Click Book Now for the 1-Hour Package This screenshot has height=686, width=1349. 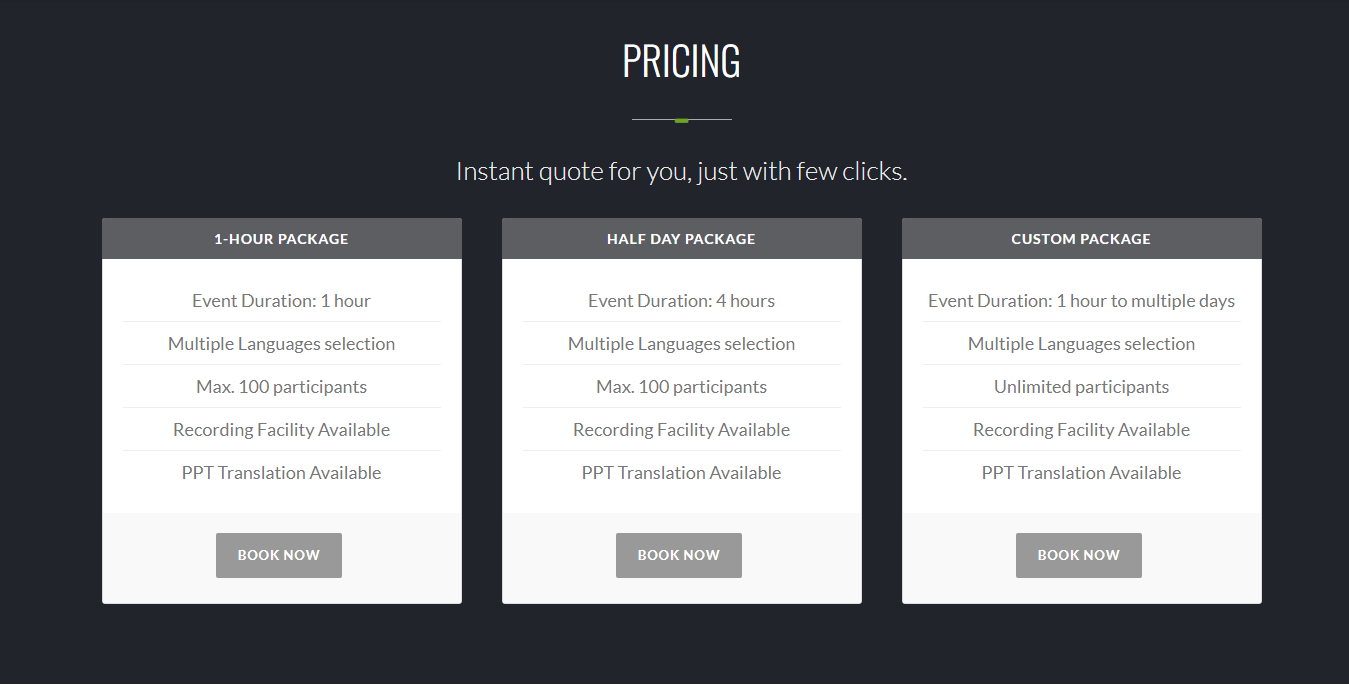(x=279, y=555)
